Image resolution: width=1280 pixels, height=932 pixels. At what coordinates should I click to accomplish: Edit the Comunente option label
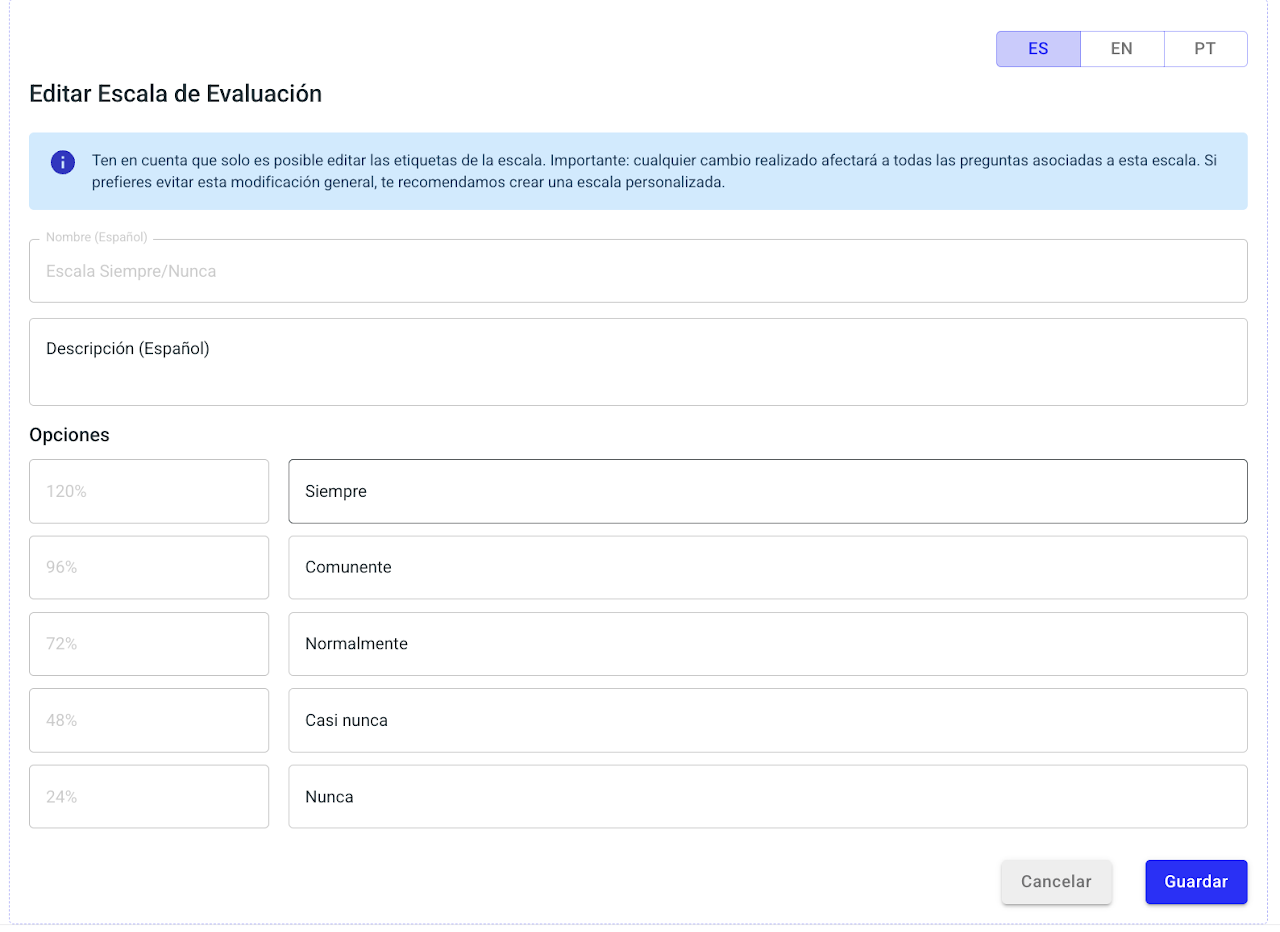point(767,567)
